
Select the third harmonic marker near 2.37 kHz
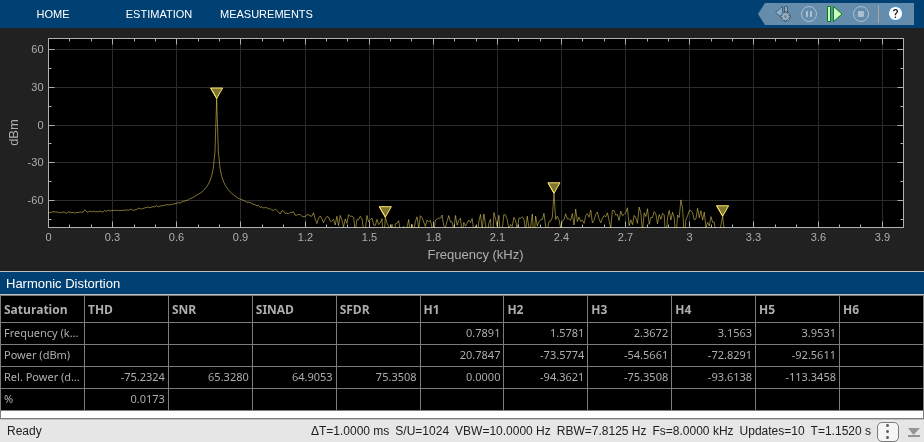click(x=553, y=187)
